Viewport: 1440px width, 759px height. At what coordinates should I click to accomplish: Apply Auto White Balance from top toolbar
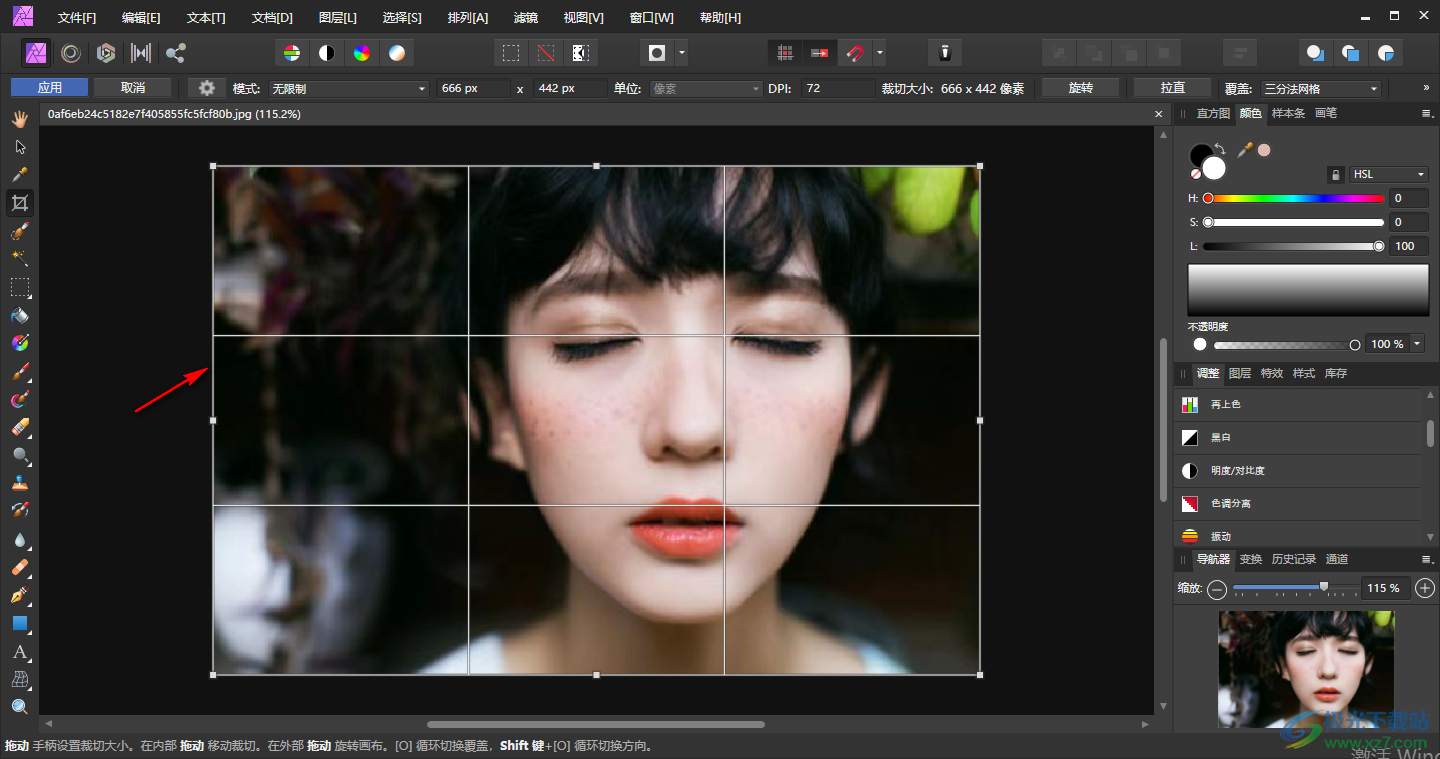pyautogui.click(x=397, y=53)
